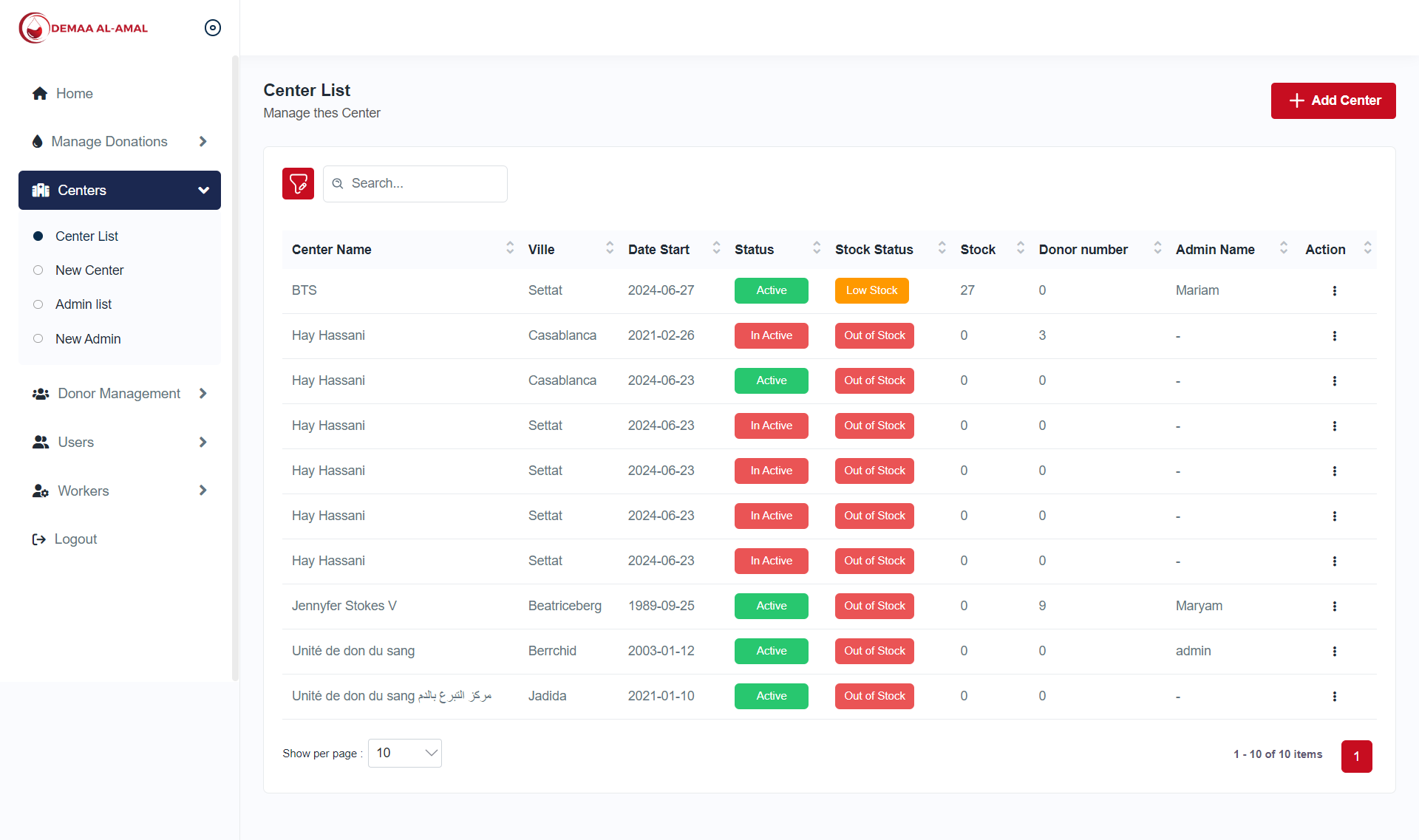Open action menu for Jennyfer Stokes V row
This screenshot has height=840, width=1419.
pyautogui.click(x=1335, y=607)
